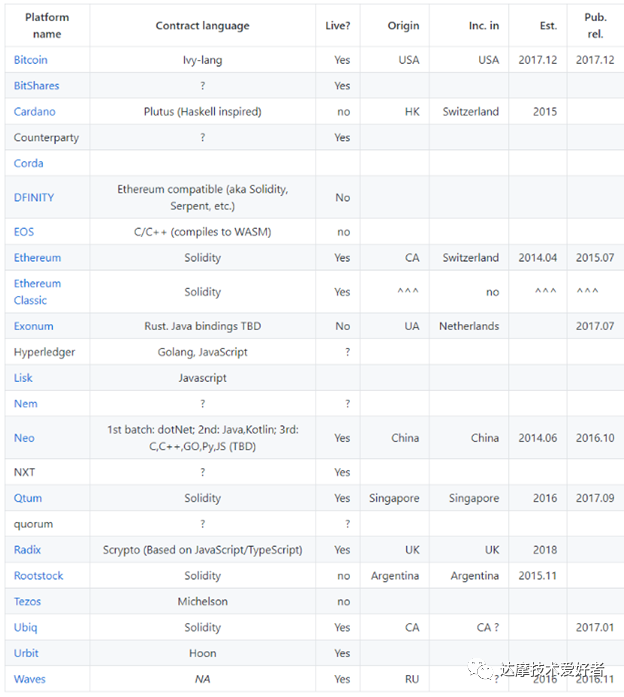Click the Lisk platform link
The width and height of the screenshot is (624, 697).
pyautogui.click(x=23, y=378)
